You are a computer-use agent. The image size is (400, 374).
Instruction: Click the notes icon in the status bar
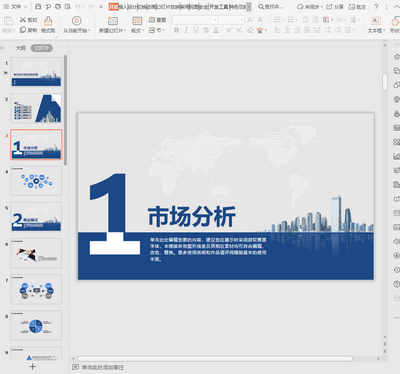coord(75,367)
